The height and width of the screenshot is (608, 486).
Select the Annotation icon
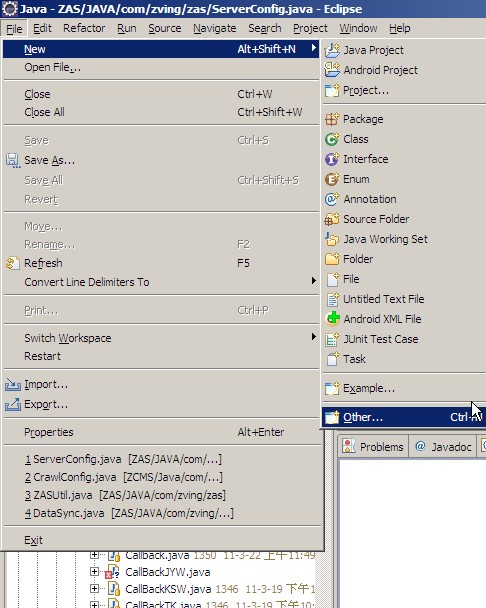pos(332,199)
